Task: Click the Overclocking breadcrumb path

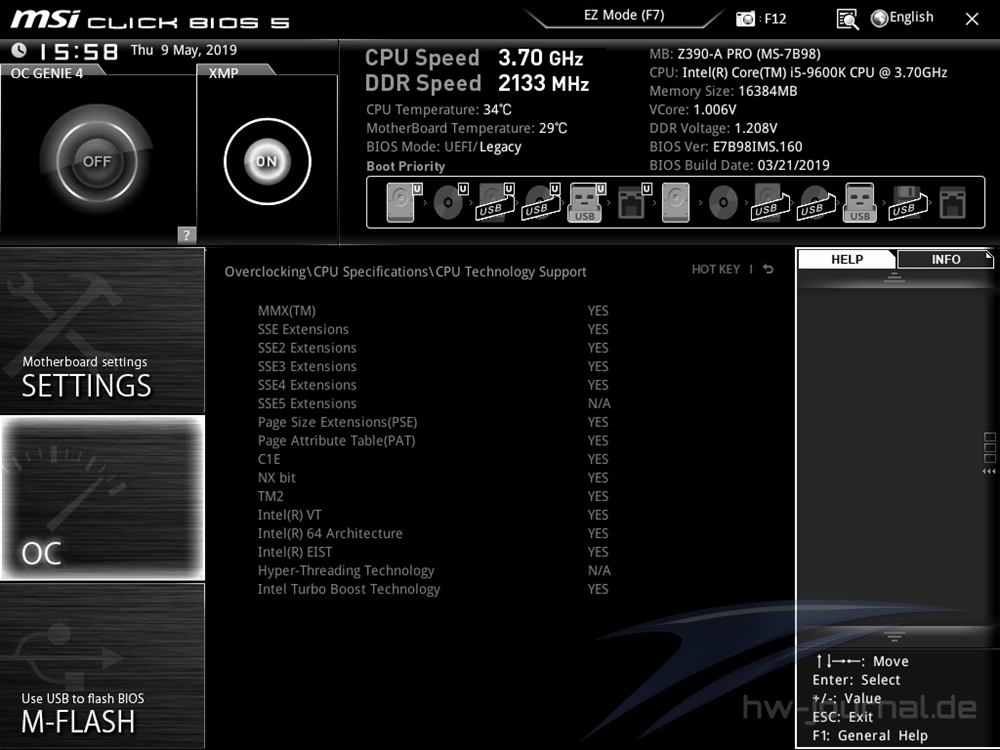Action: [405, 272]
